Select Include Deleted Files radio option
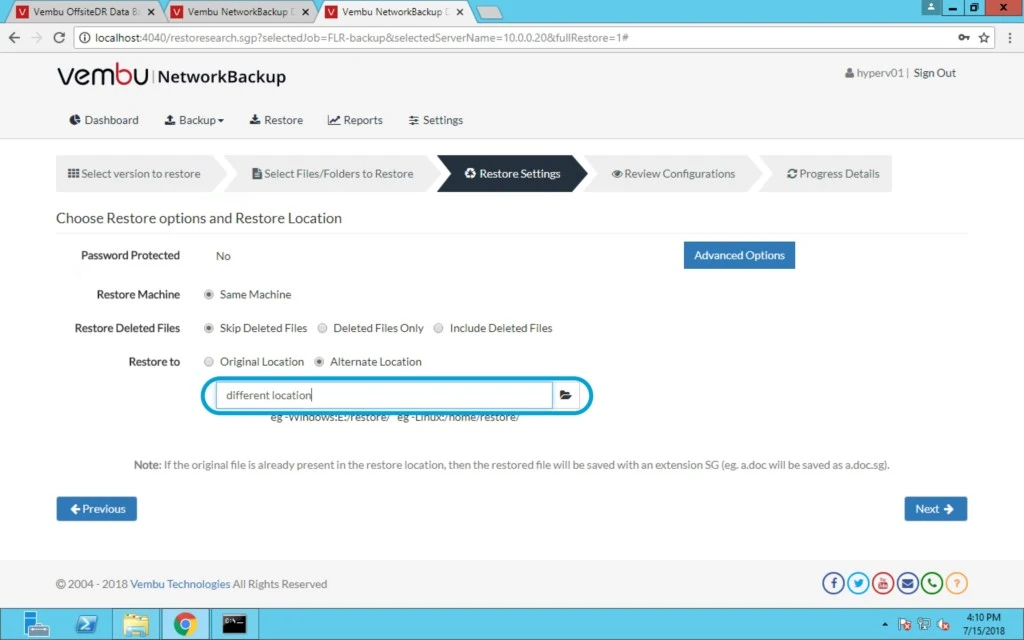1024x640 pixels. coord(493,328)
